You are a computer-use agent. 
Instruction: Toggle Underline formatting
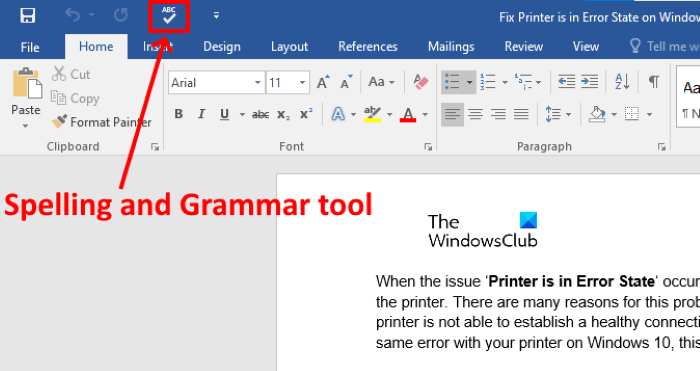pos(225,114)
